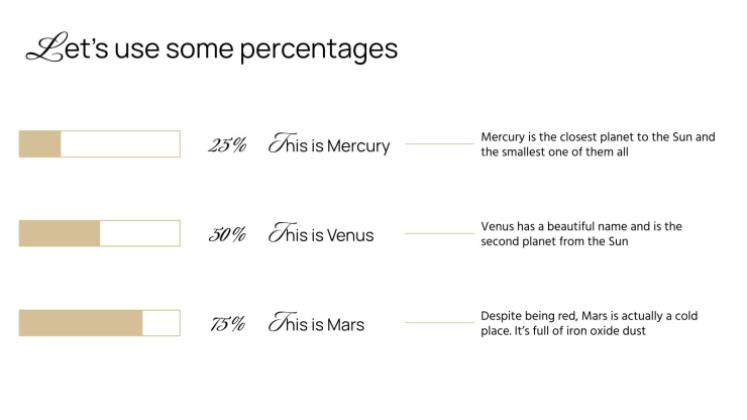Select the filled part of the 75% bar

80,323
